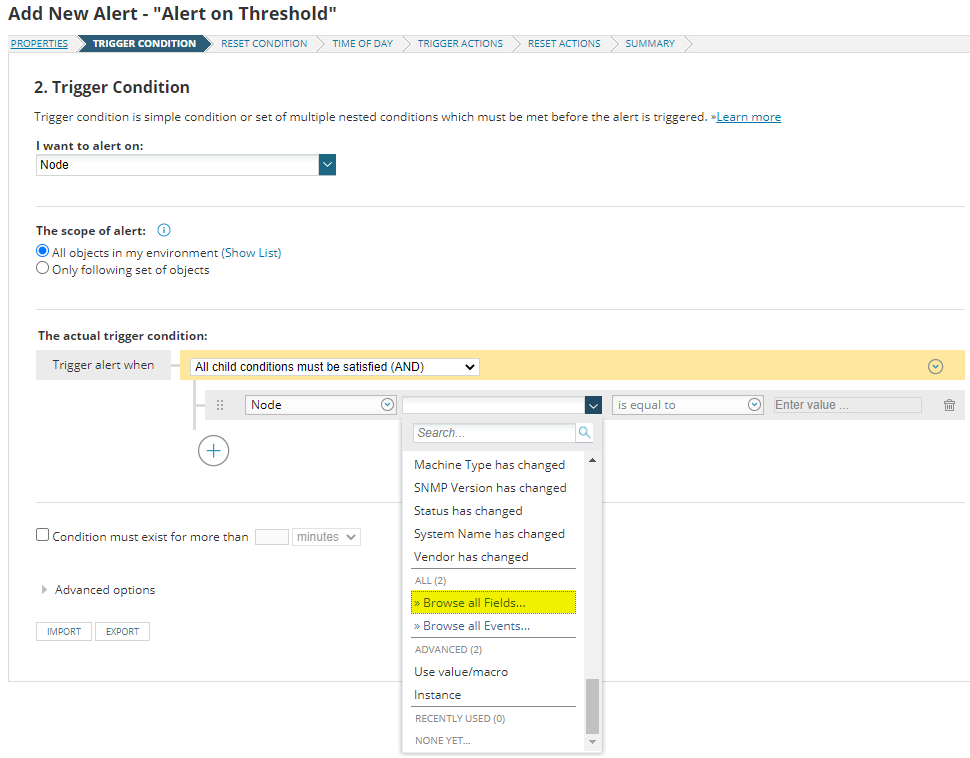This screenshot has height=758, width=970.
Task: Select All objects in my environment
Action: 43,252
